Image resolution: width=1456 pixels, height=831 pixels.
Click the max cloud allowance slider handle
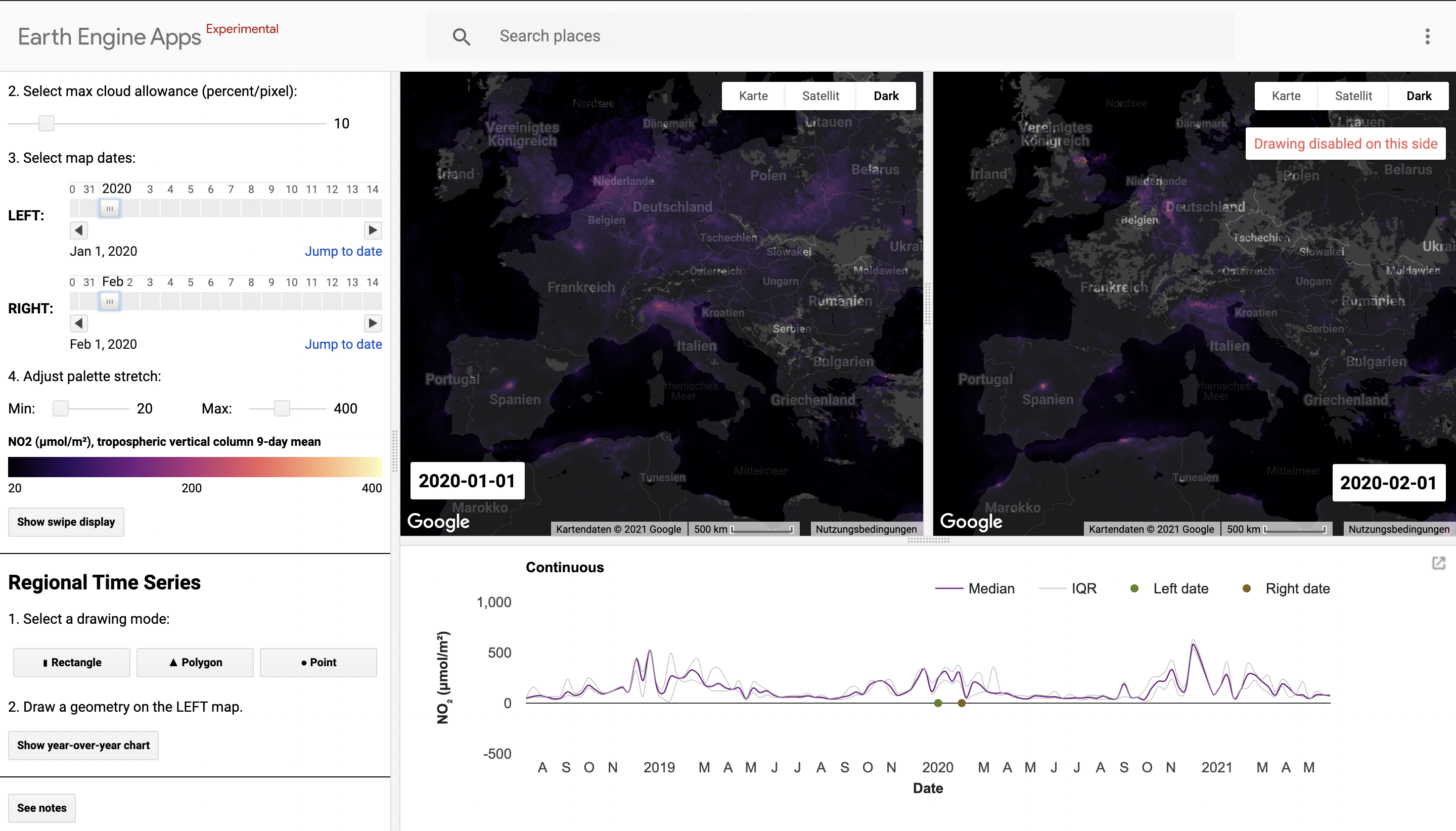[x=46, y=123]
